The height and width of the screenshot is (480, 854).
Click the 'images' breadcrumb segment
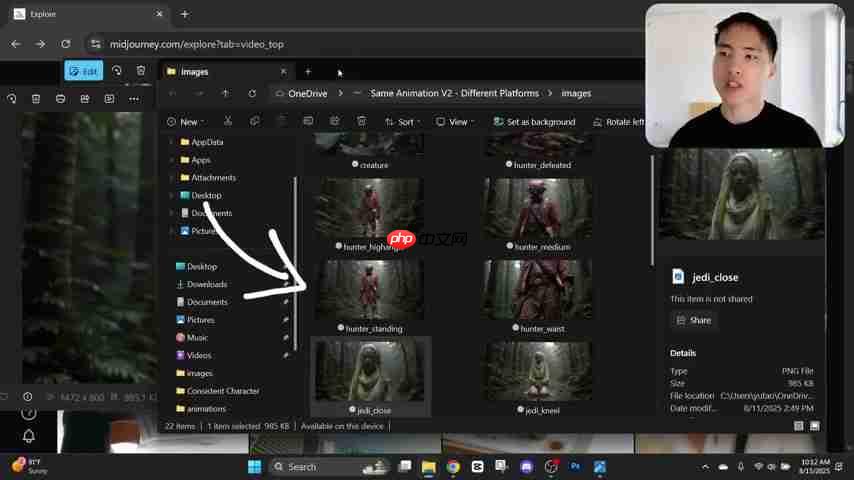[576, 94]
